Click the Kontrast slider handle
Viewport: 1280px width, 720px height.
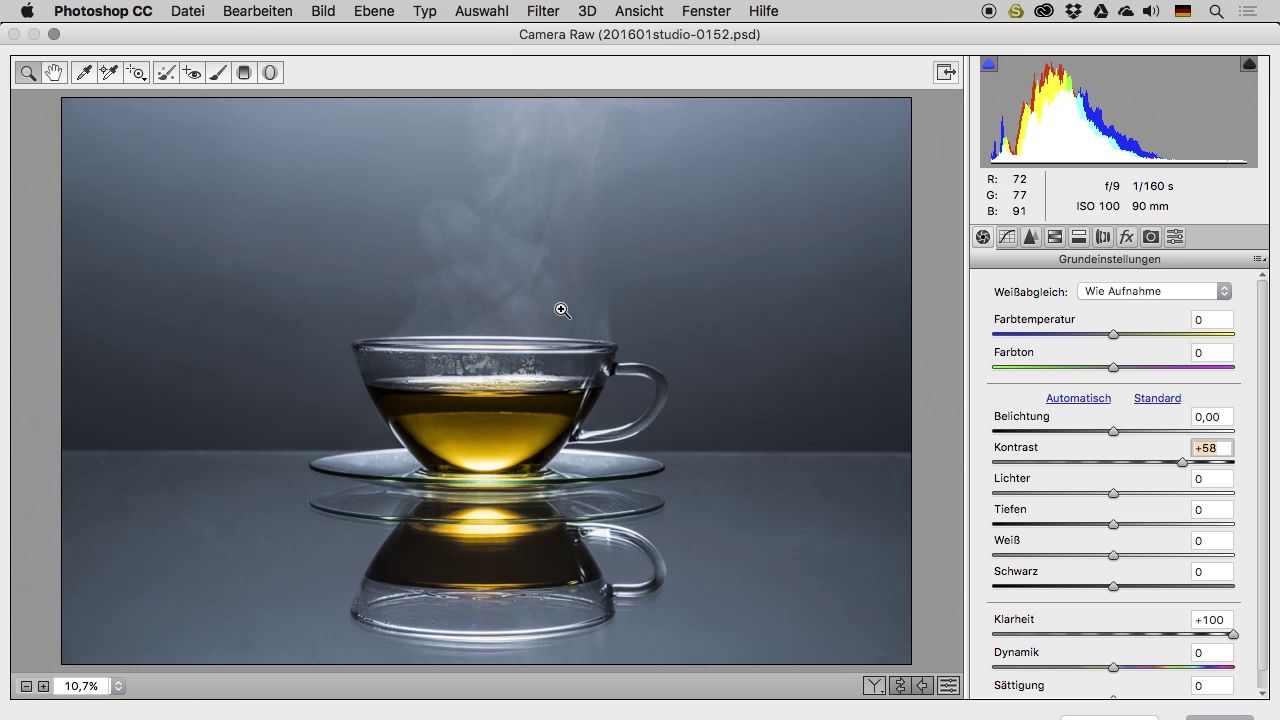coord(1182,462)
